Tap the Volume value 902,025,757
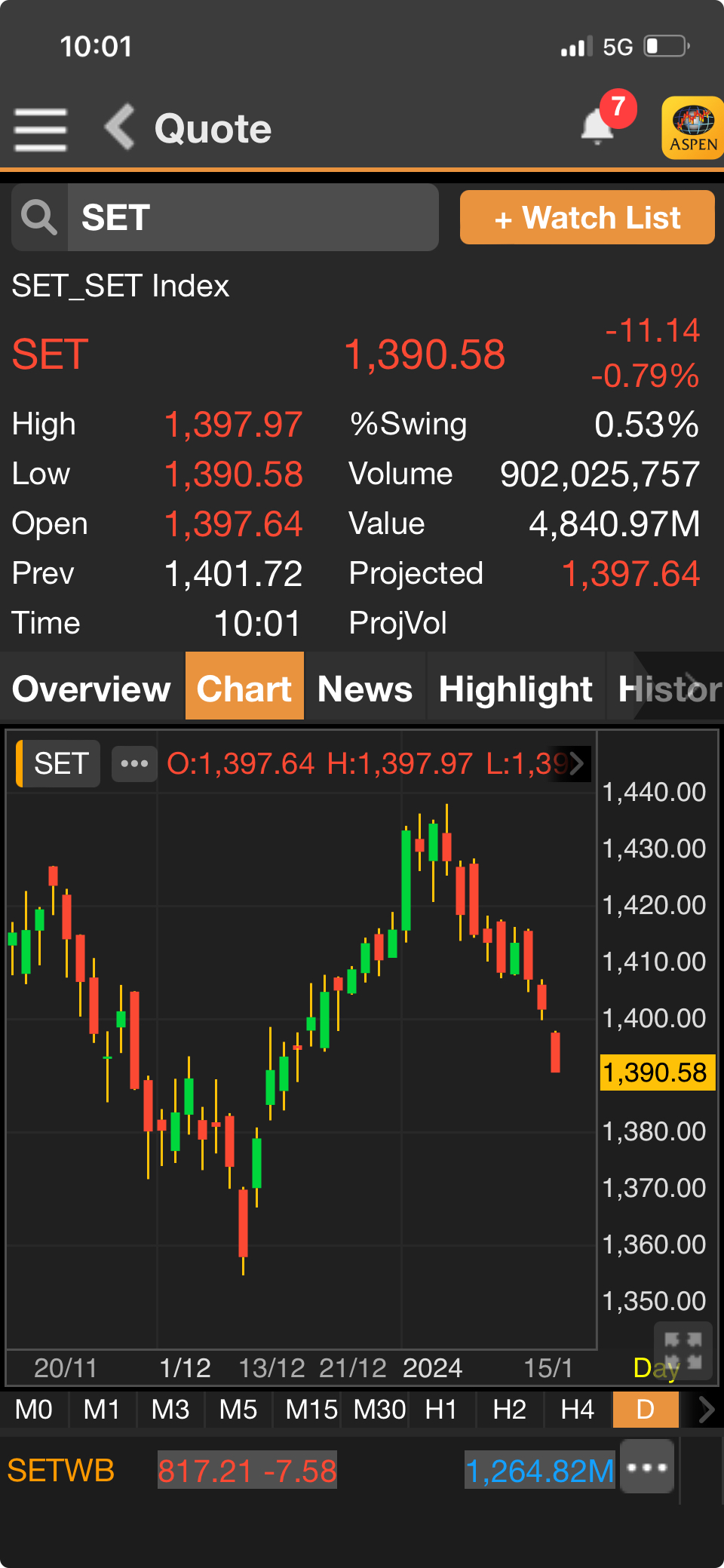The image size is (724, 1568). point(600,474)
